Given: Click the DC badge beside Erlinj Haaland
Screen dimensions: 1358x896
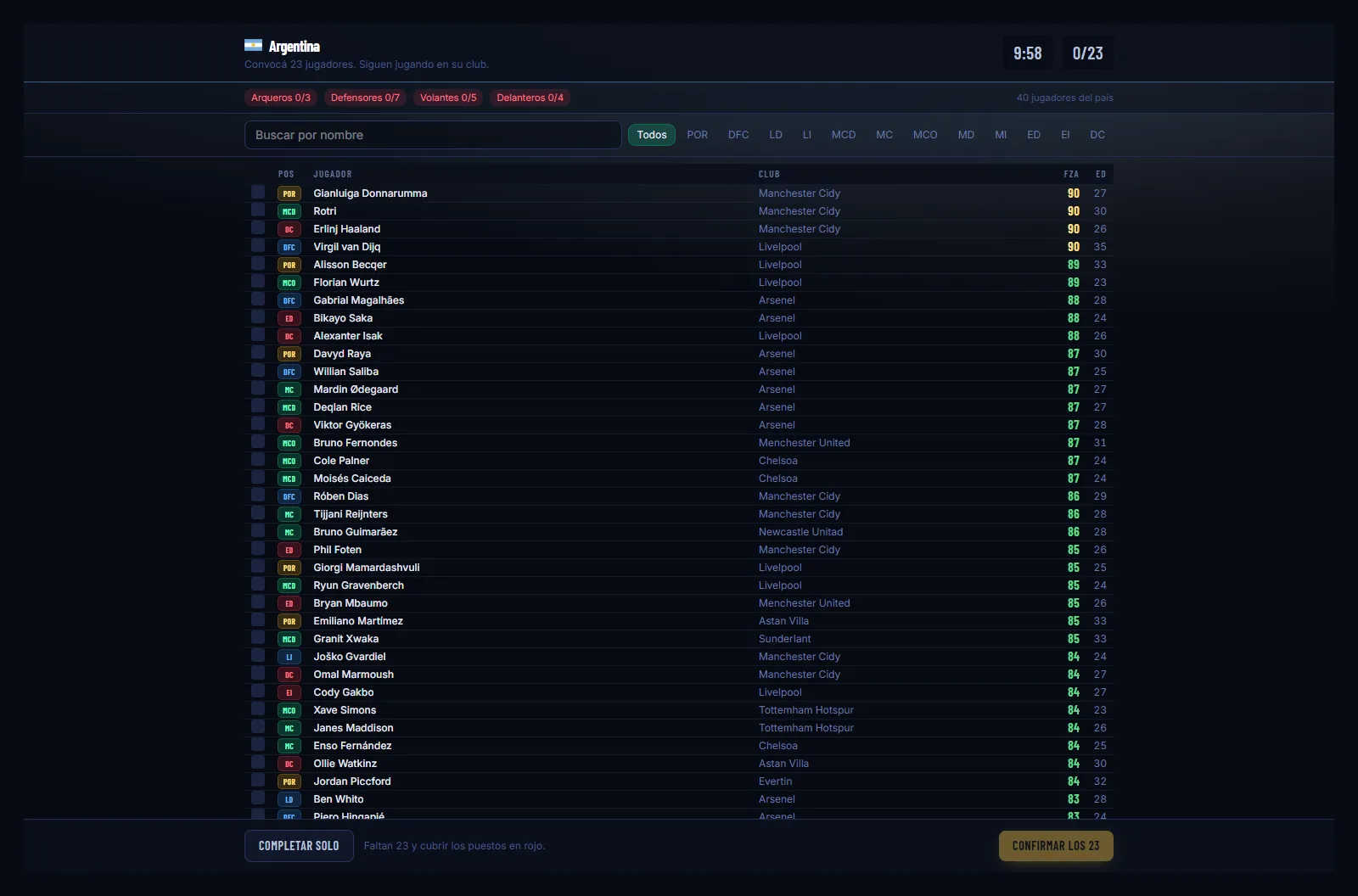Looking at the screenshot, I should coord(289,229).
